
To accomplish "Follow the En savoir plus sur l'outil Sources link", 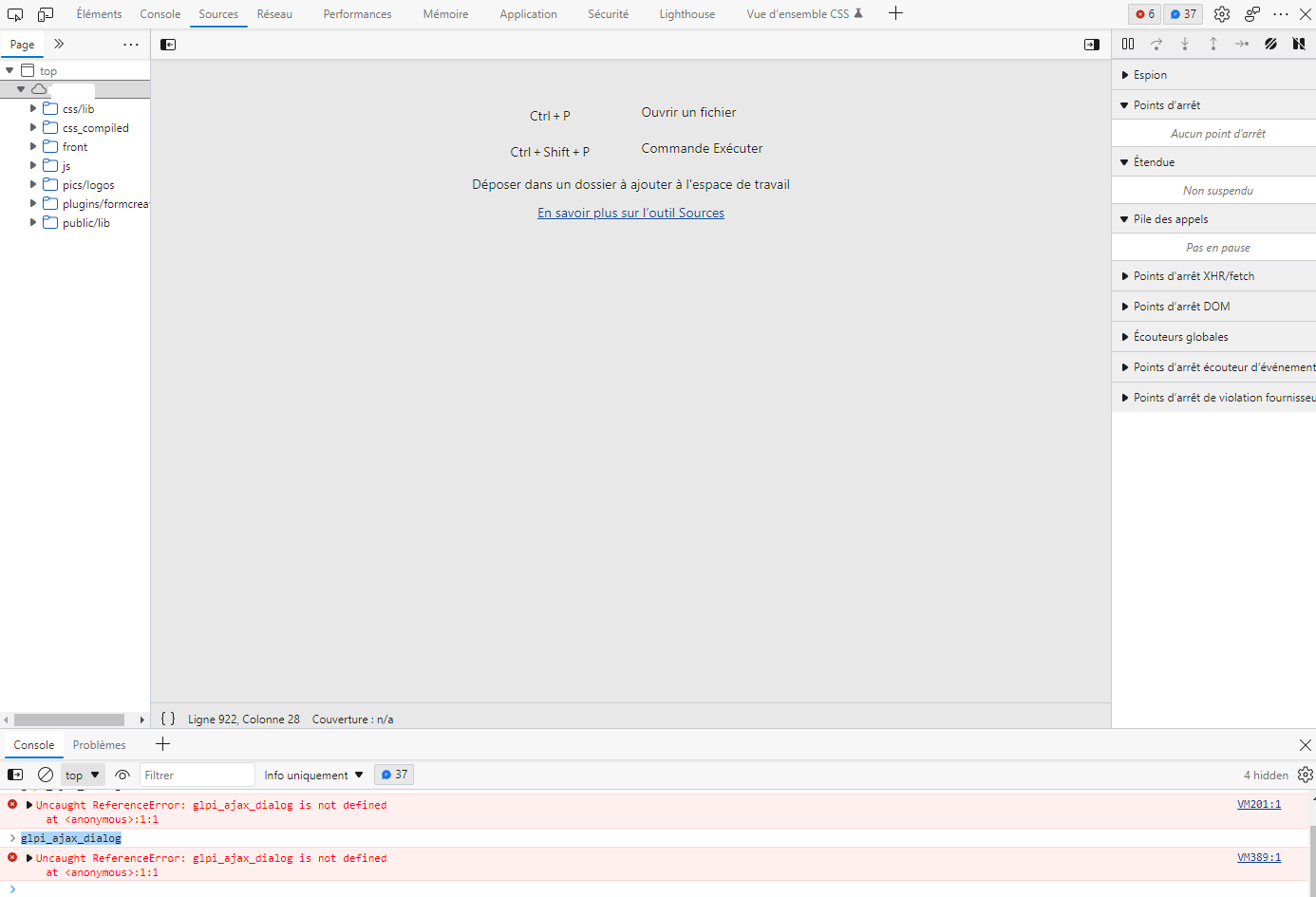I will click(630, 212).
